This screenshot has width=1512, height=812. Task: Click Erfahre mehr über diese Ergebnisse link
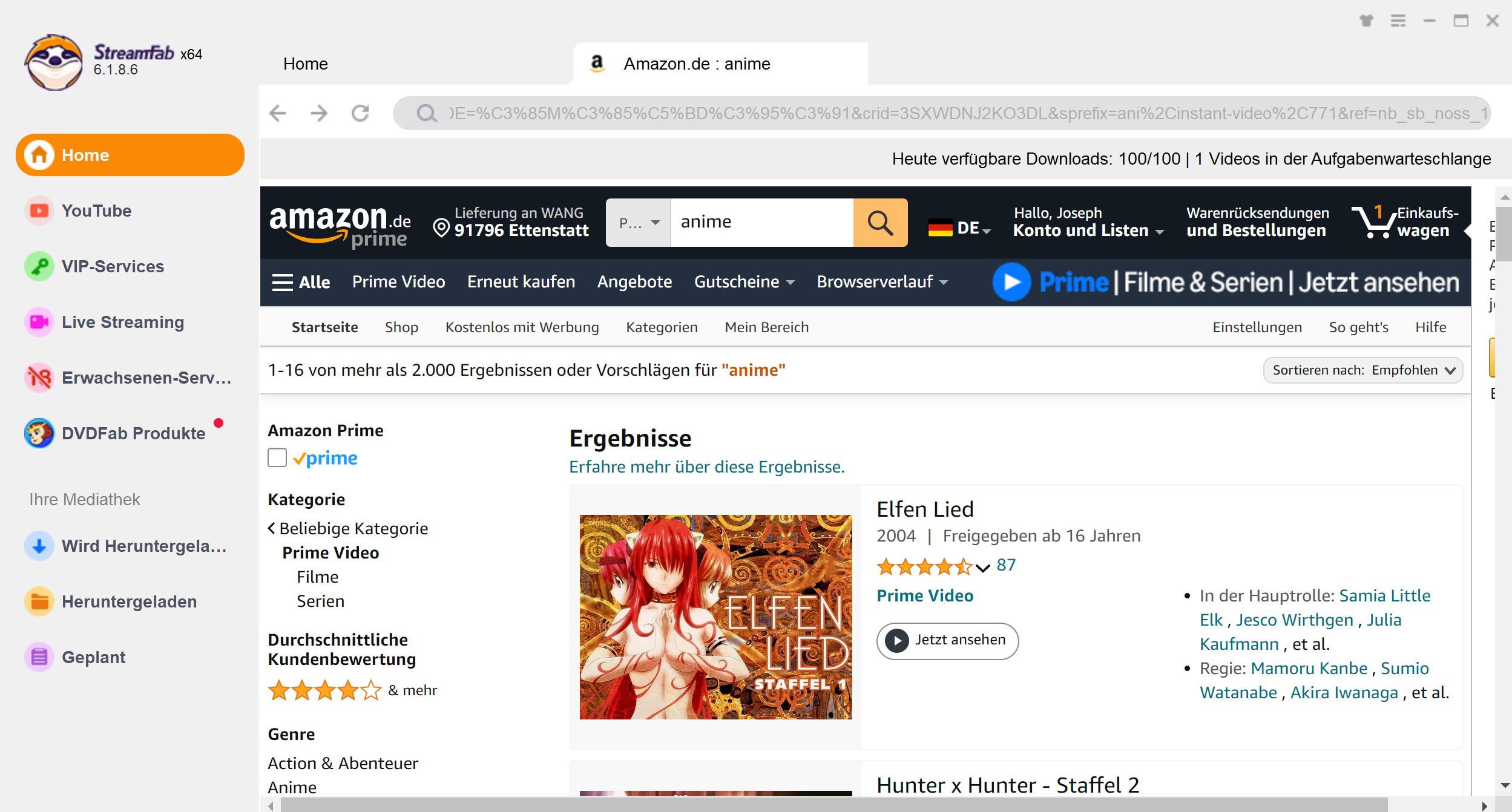(706, 466)
